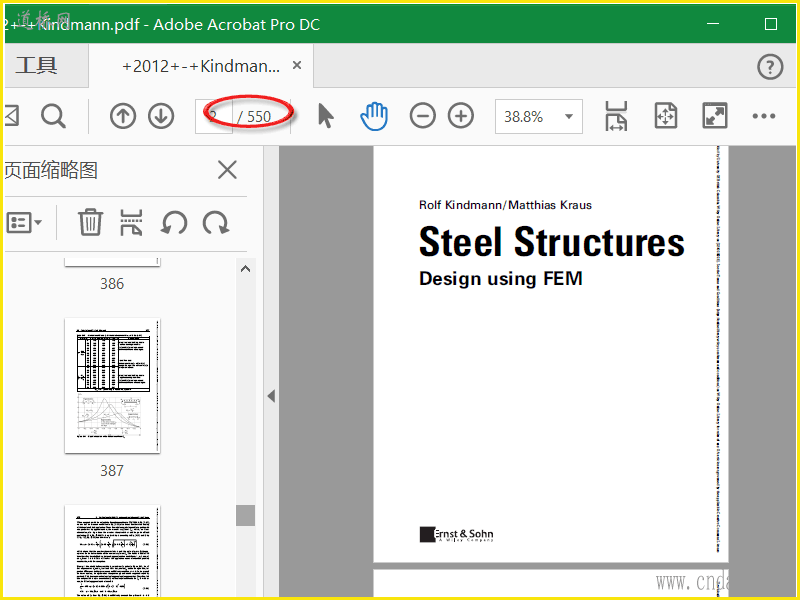The height and width of the screenshot is (600, 800).
Task: Click the 387 page label
Action: (112, 470)
